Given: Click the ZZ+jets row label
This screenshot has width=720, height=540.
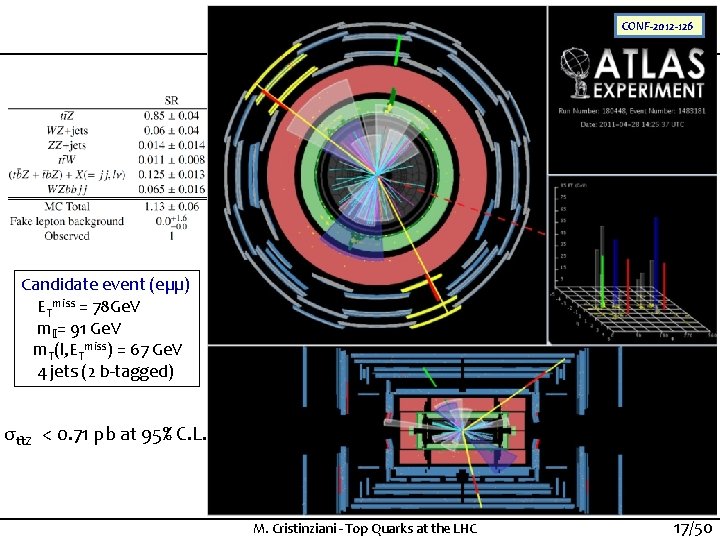Looking at the screenshot, I should (67, 145).
